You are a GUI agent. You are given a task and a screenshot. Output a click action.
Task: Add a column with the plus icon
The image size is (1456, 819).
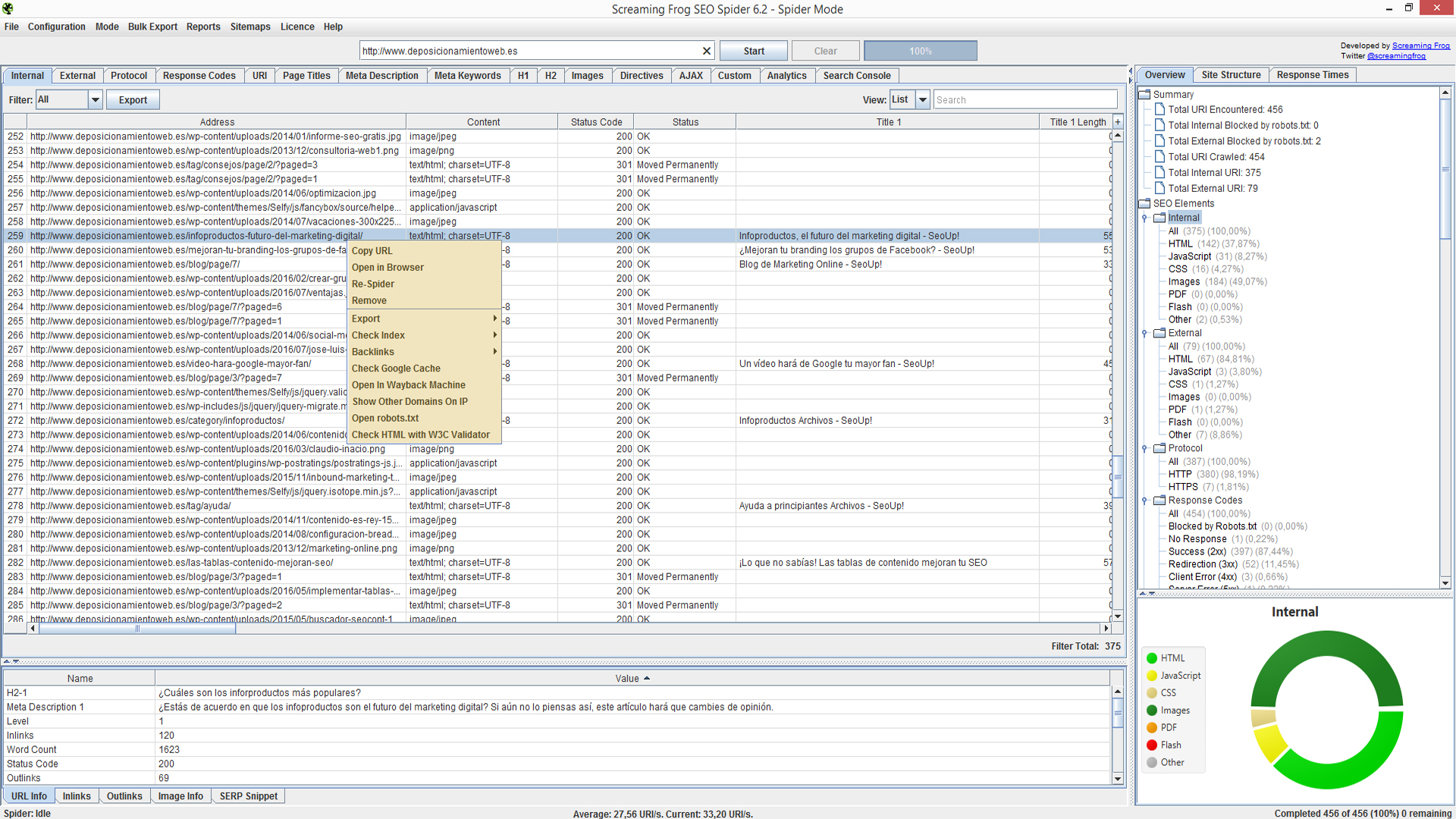point(1118,122)
